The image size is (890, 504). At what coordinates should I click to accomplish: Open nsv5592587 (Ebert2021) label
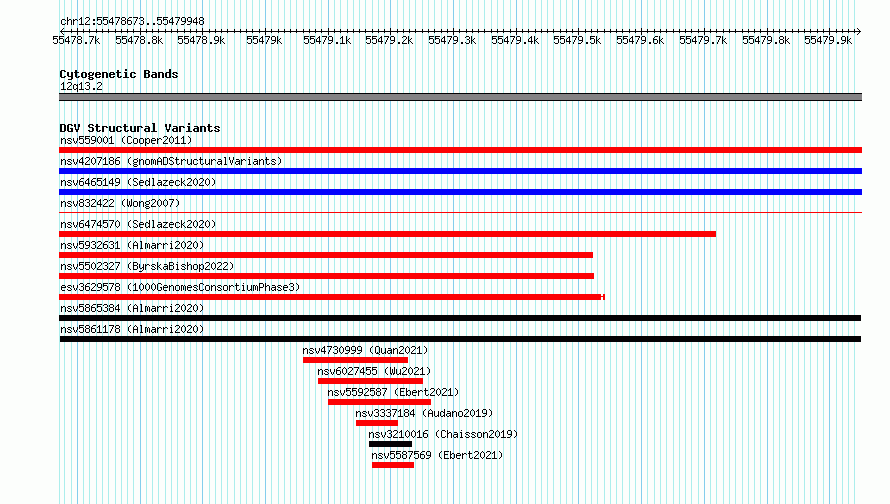[x=393, y=392]
